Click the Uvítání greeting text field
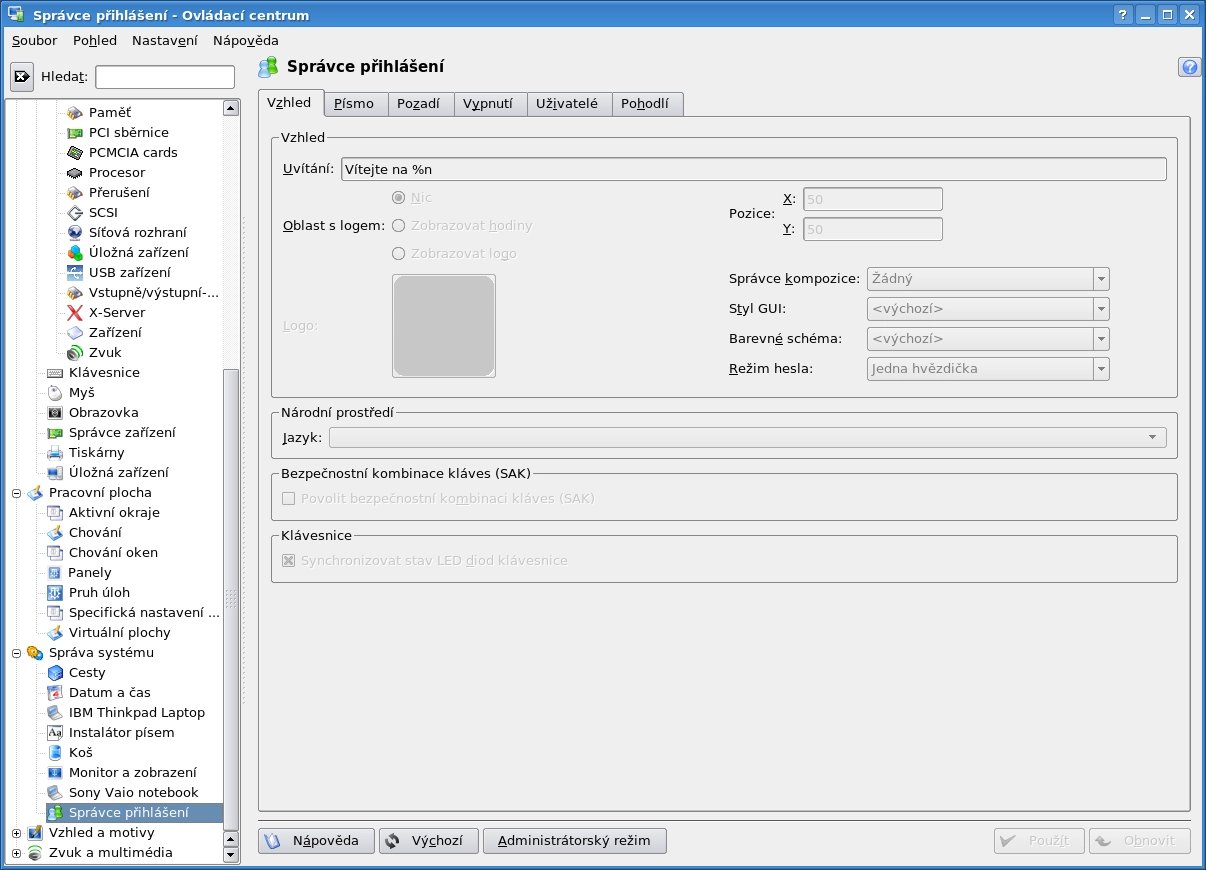The height and width of the screenshot is (870, 1206). [753, 169]
